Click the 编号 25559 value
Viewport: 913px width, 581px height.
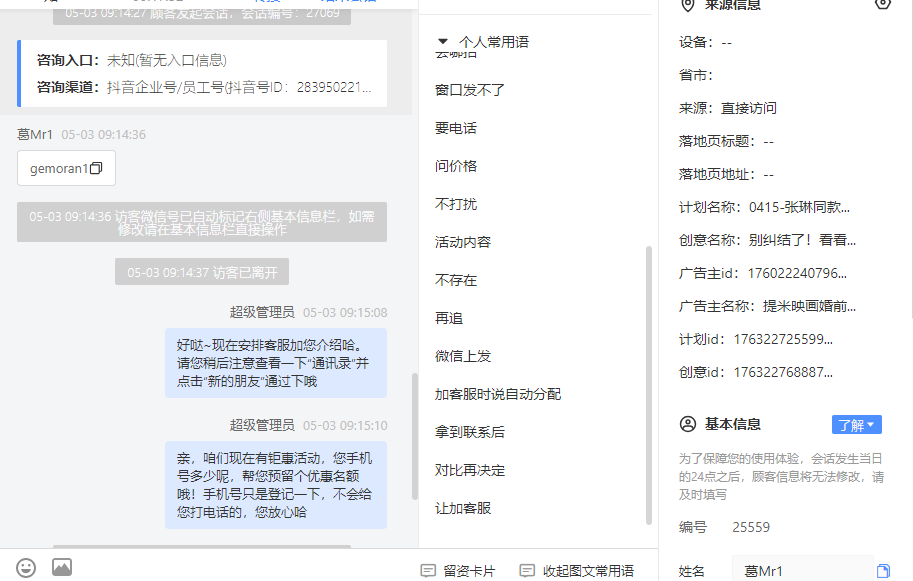point(751,527)
